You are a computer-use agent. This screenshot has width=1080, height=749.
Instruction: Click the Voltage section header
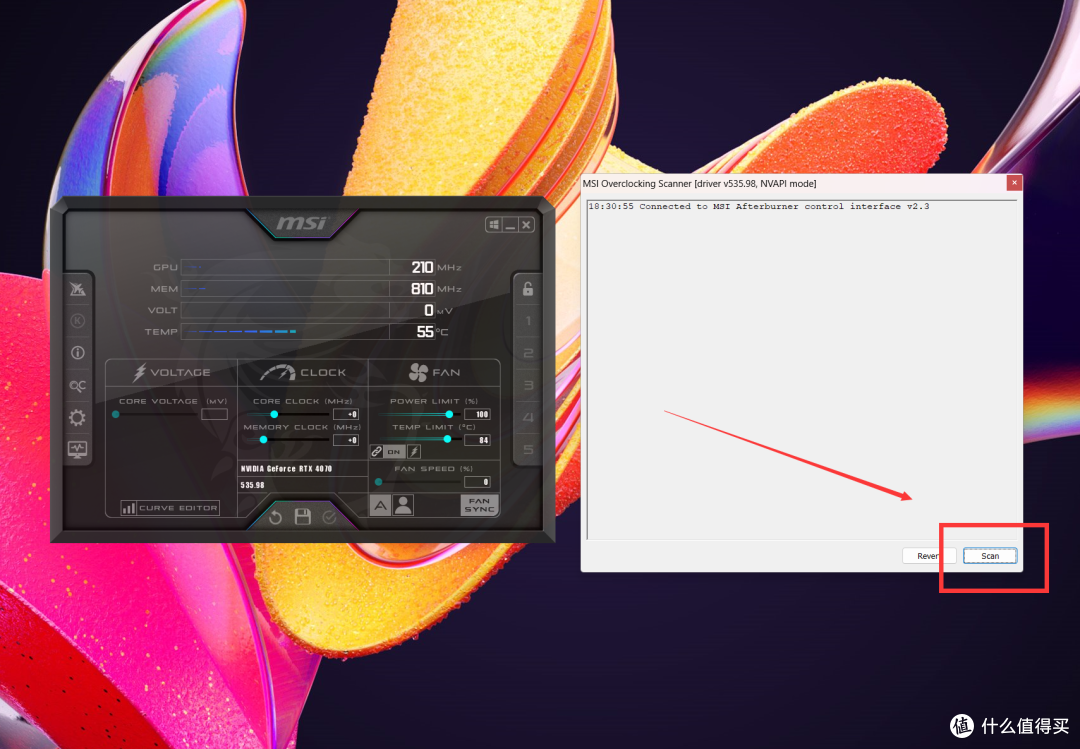(x=171, y=372)
